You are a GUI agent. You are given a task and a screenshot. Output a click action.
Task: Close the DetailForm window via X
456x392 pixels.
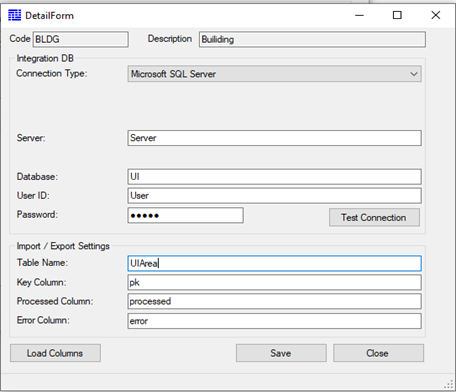436,15
